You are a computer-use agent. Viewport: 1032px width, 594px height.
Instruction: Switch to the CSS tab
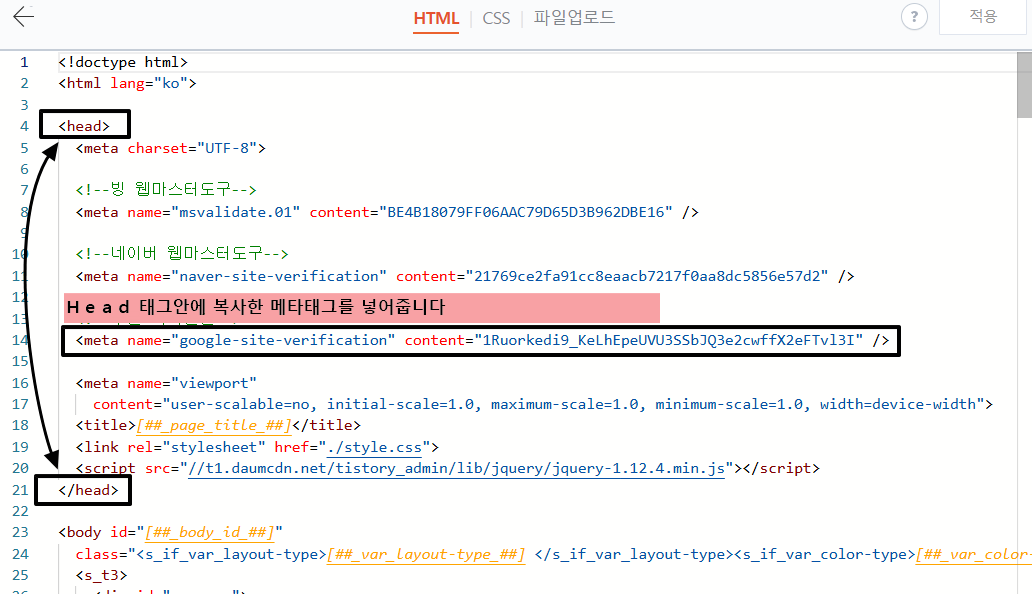pyautogui.click(x=496, y=17)
